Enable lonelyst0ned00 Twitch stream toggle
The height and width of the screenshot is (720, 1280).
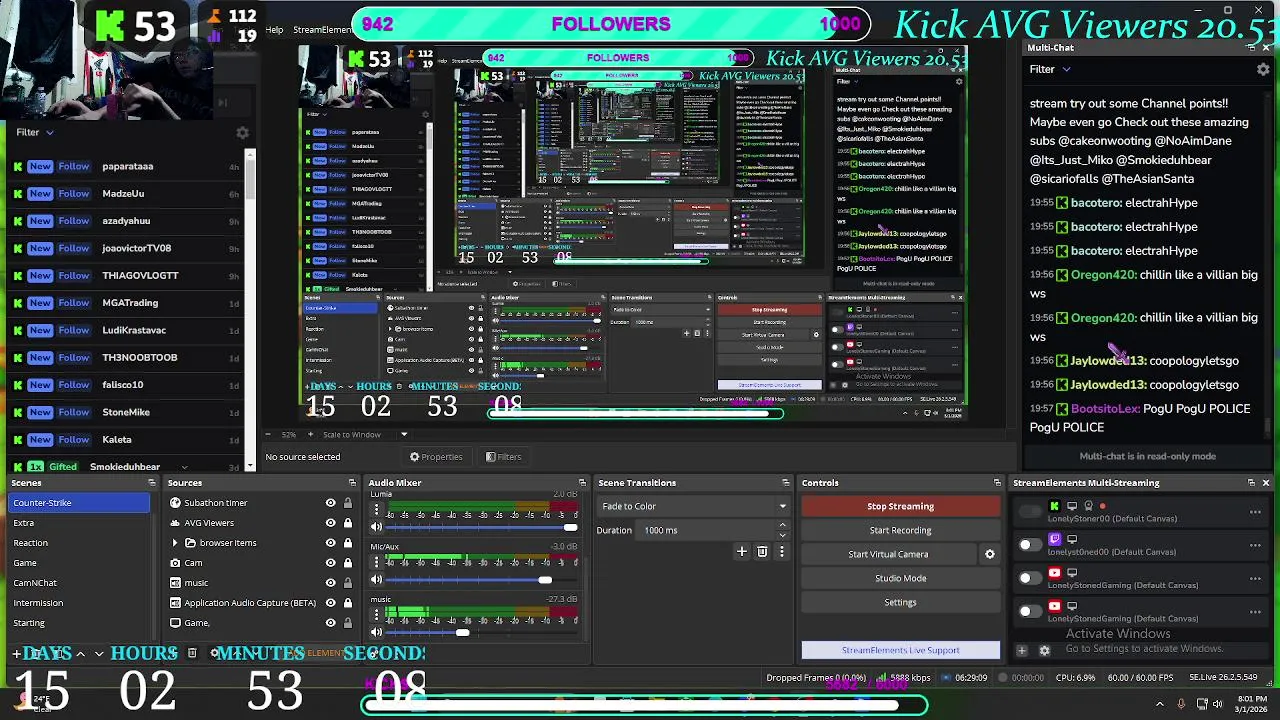(x=1029, y=545)
